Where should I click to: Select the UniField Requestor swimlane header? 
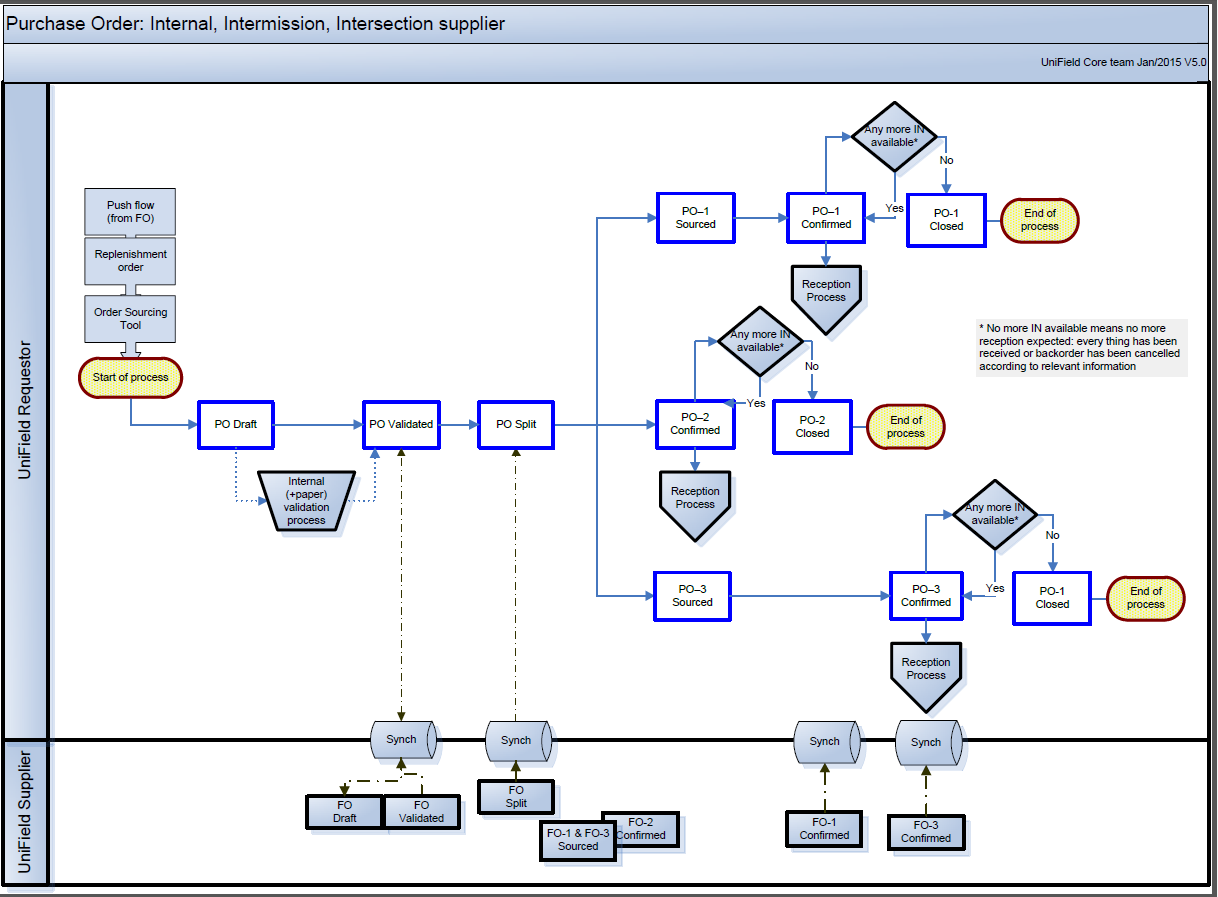pyautogui.click(x=26, y=410)
